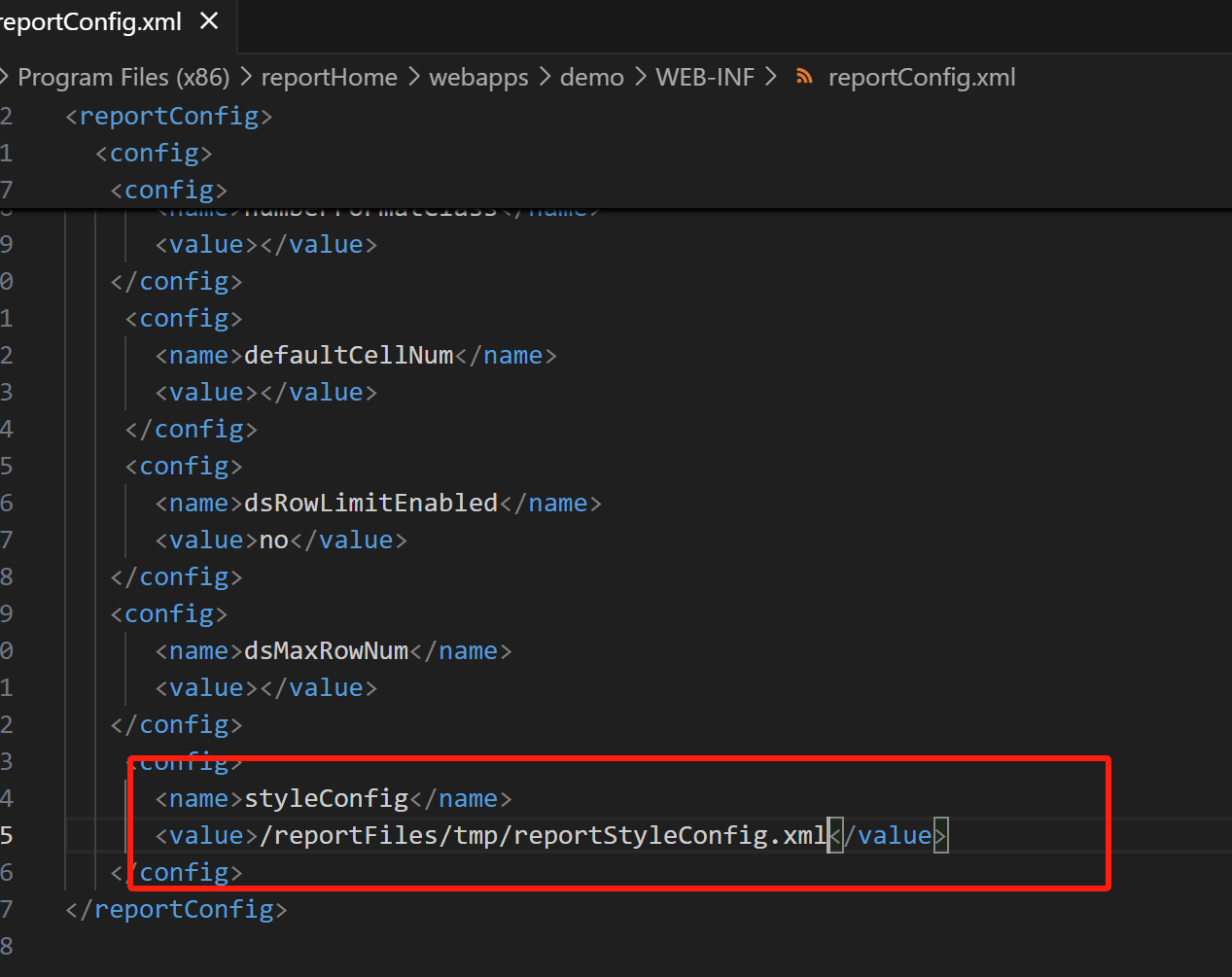Expand the reportHome breadcrumb folder
This screenshot has width=1232, height=977.
coord(329,78)
